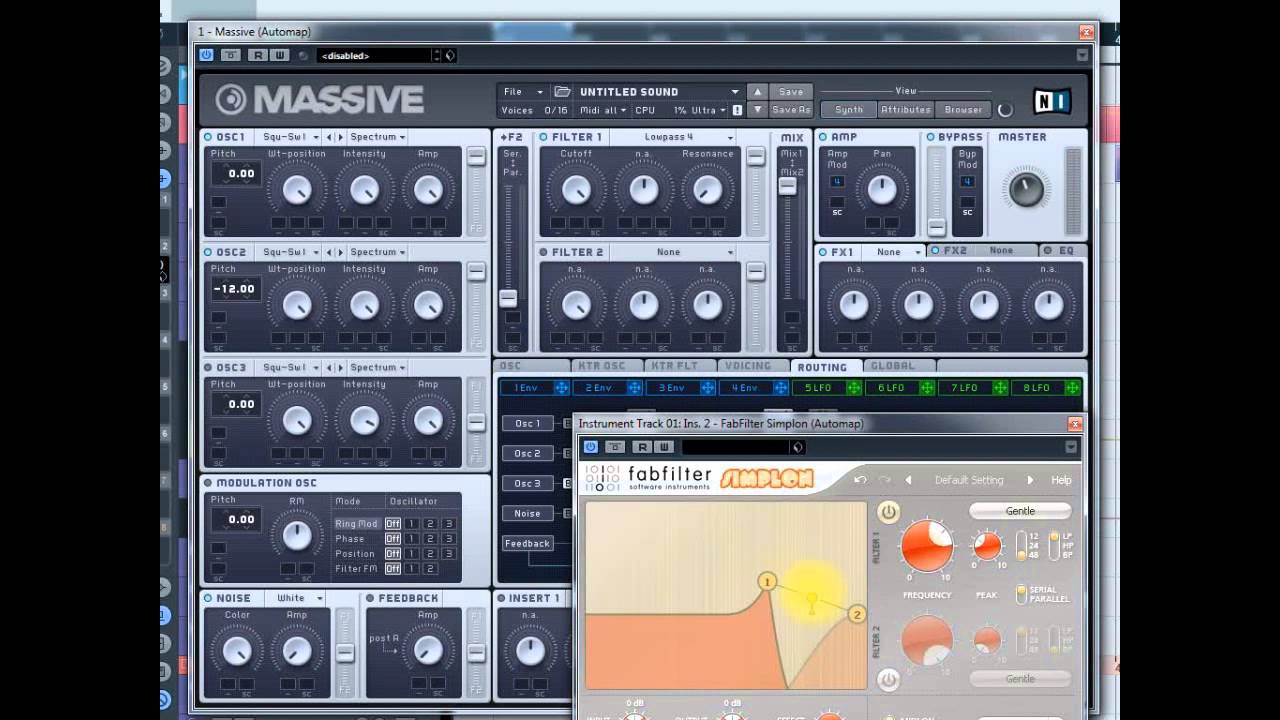Click the Simplon window R automation button

click(643, 447)
